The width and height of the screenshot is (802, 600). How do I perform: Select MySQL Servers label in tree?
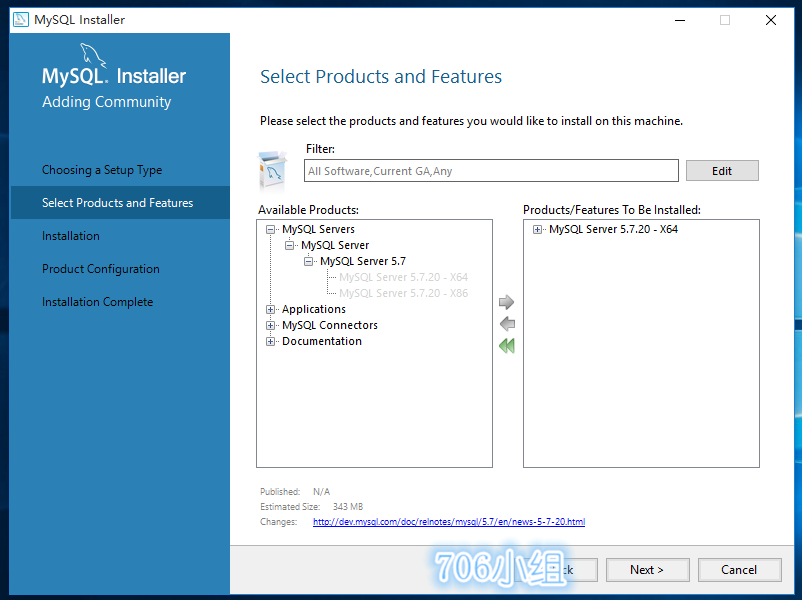(x=318, y=229)
